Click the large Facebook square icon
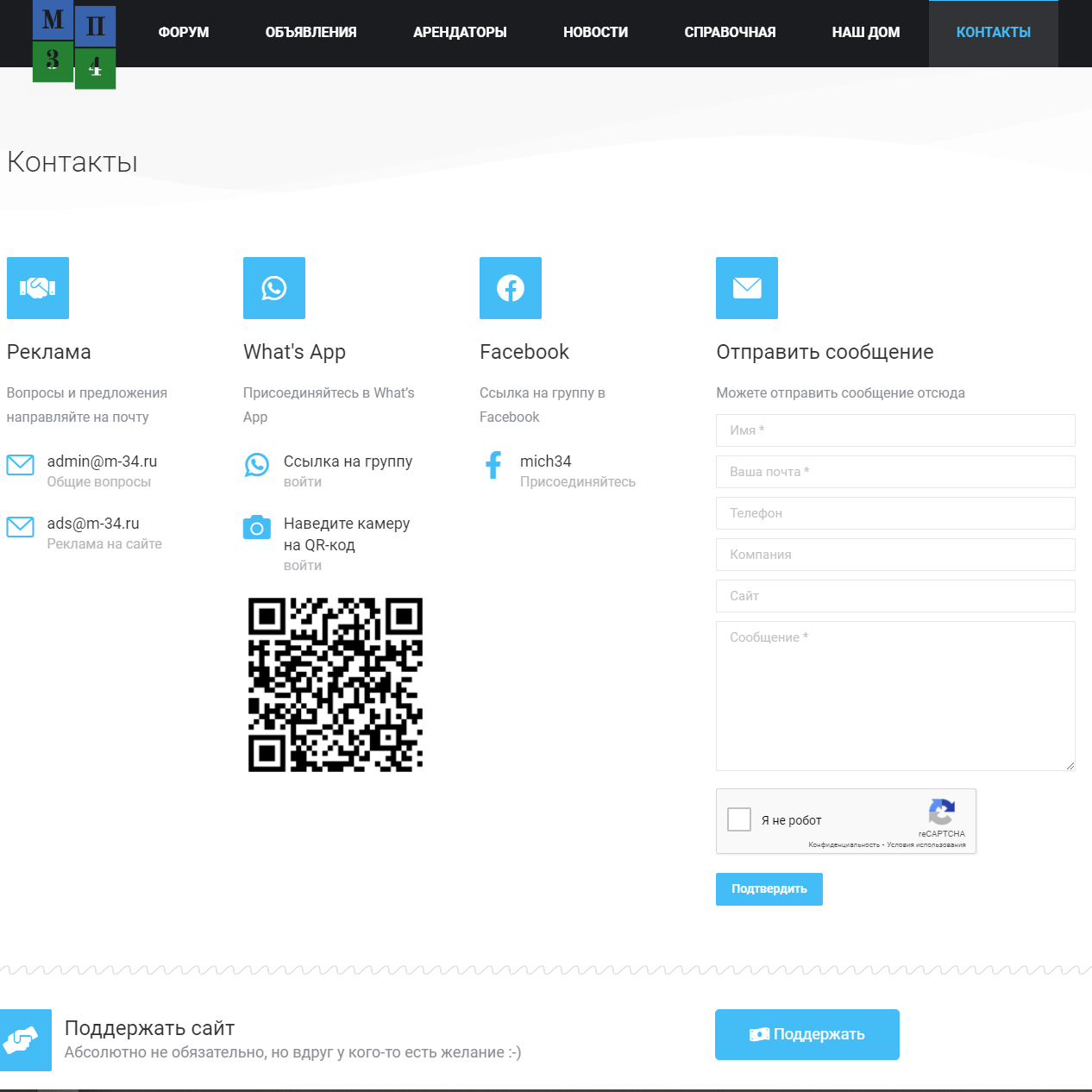This screenshot has width=1092, height=1092. coord(511,288)
